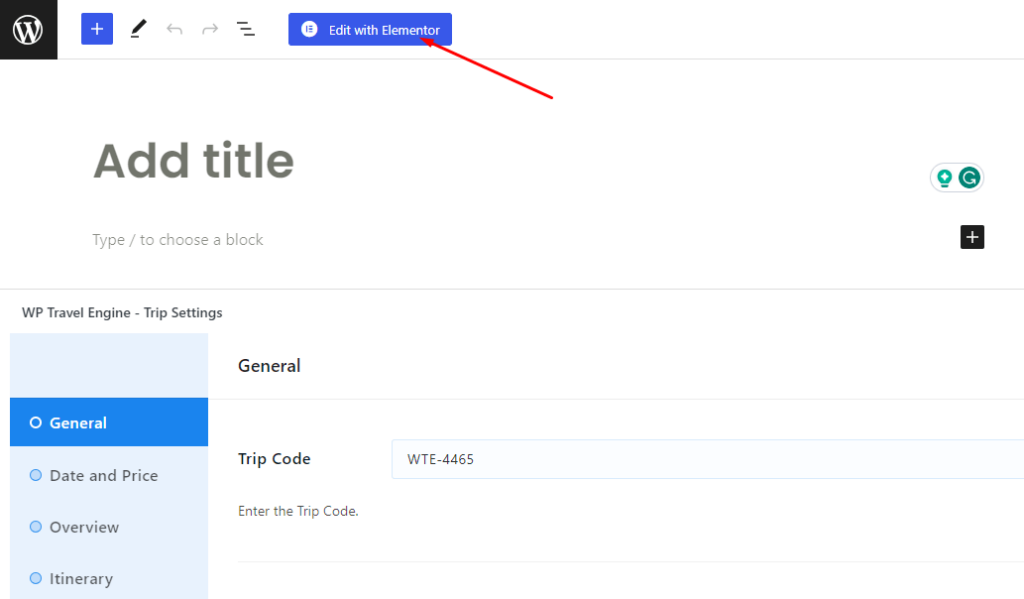Click the WordPress logo icon
This screenshot has height=599, width=1024.
click(x=27, y=28)
